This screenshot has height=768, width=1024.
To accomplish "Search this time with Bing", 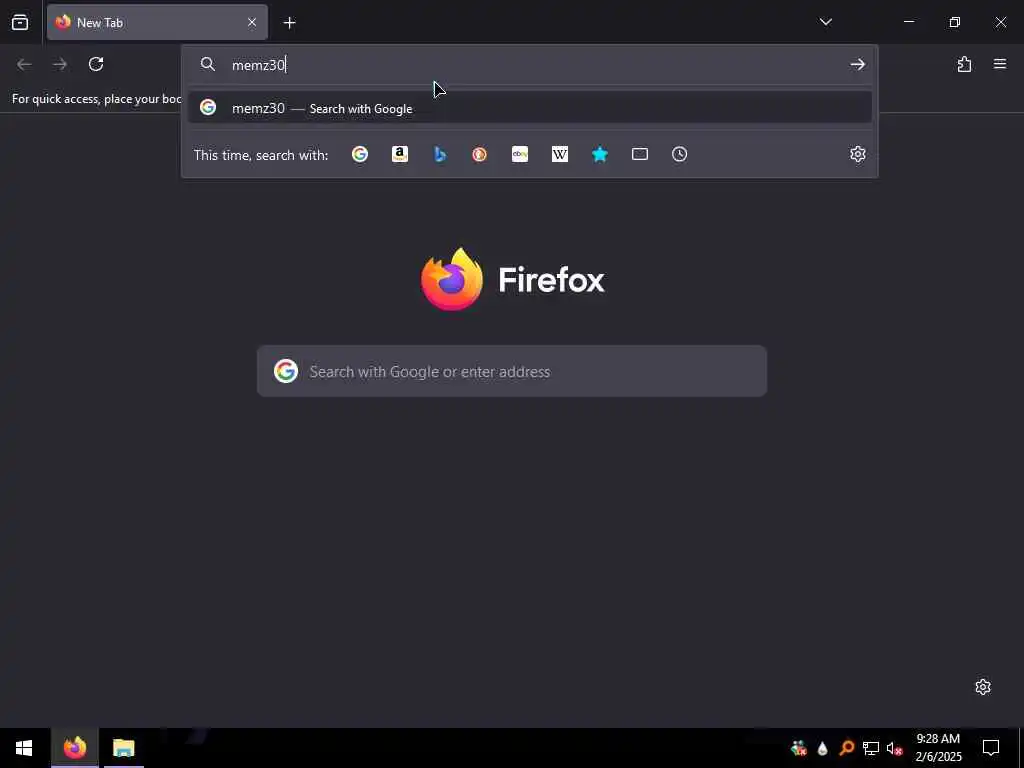I will click(x=440, y=154).
